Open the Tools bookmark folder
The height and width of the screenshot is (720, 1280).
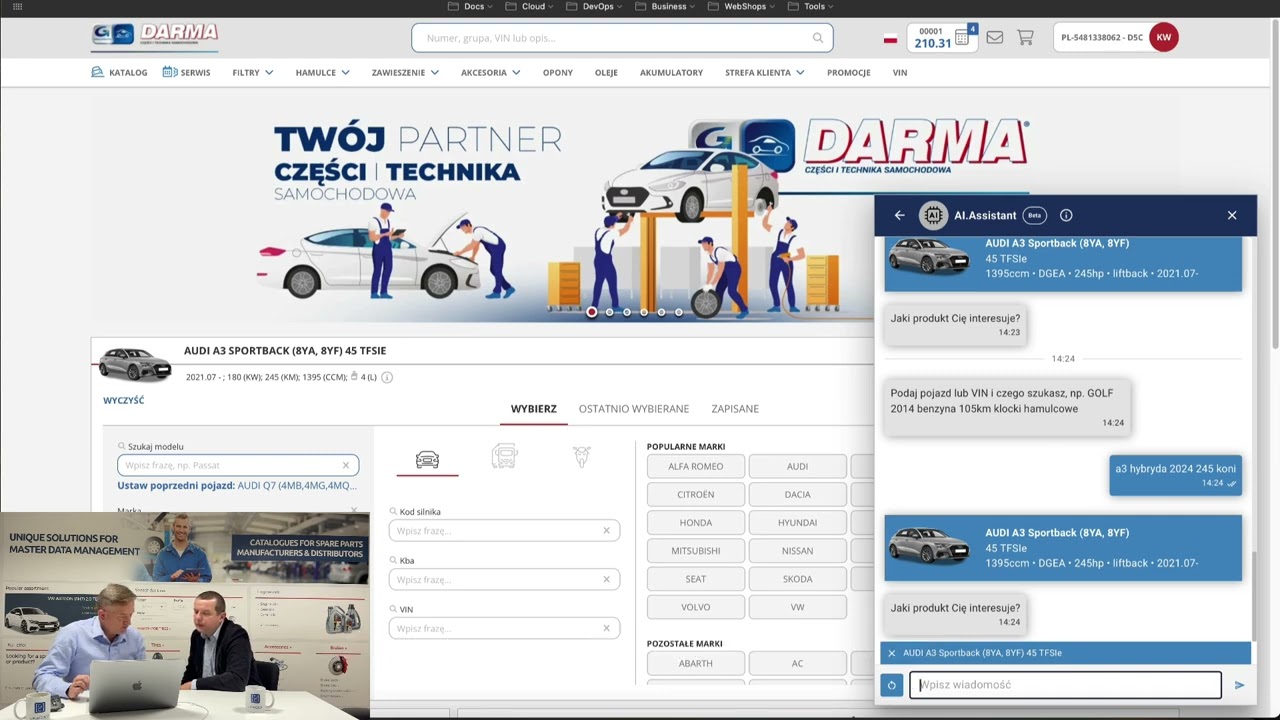810,6
